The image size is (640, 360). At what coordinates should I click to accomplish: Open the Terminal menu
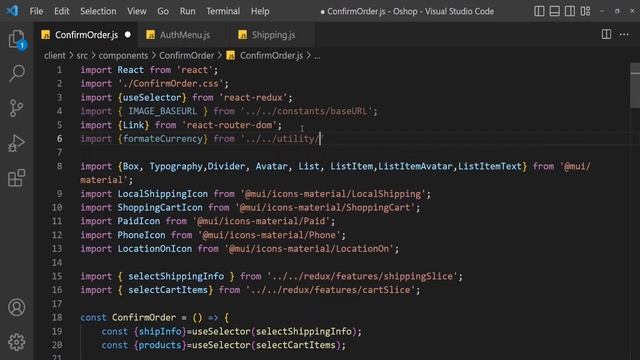tap(223, 11)
